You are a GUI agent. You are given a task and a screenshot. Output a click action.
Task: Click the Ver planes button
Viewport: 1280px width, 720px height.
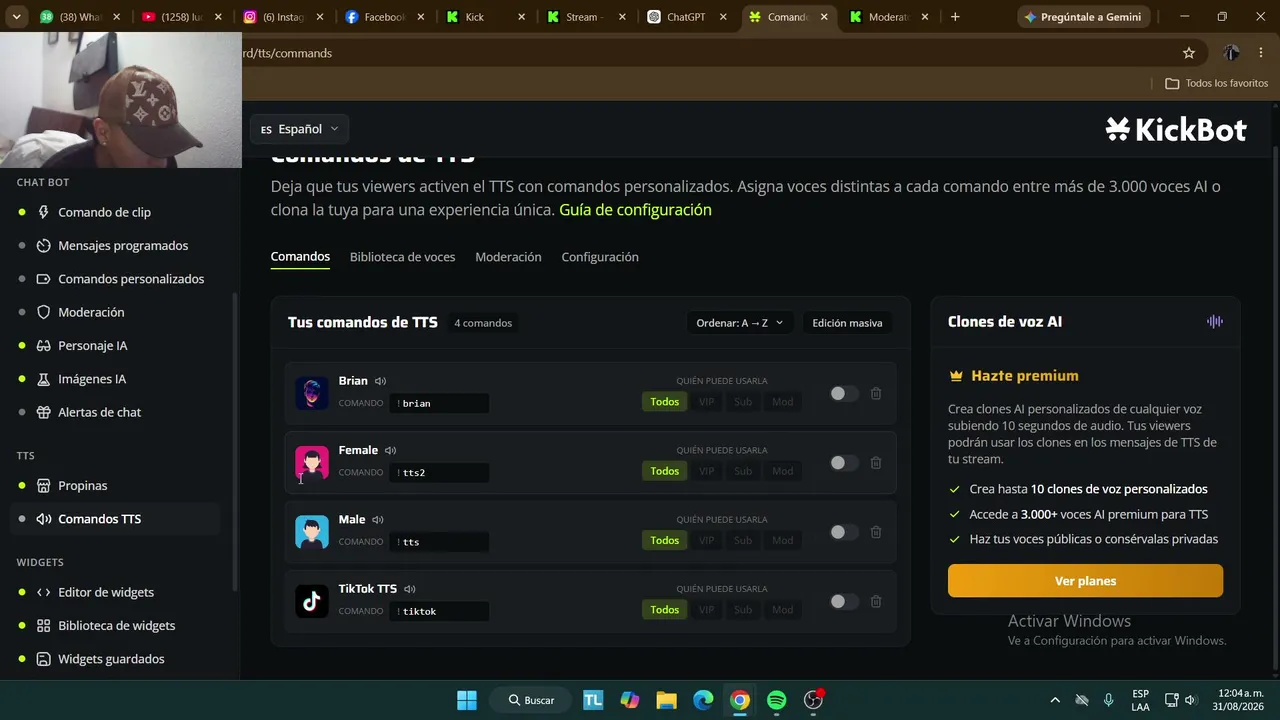pyautogui.click(x=1085, y=581)
